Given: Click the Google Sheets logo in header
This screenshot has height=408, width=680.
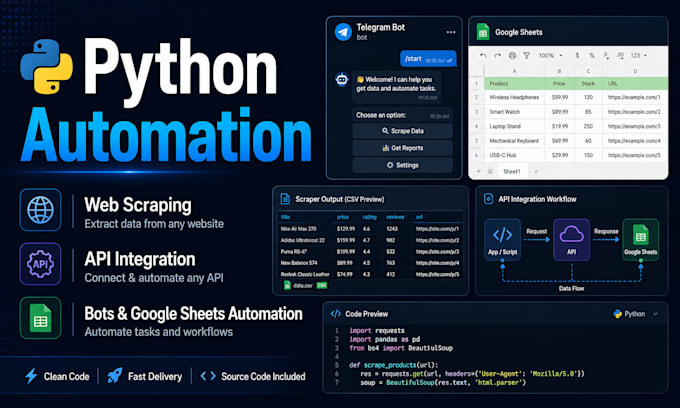Looking at the screenshot, I should pyautogui.click(x=483, y=32).
